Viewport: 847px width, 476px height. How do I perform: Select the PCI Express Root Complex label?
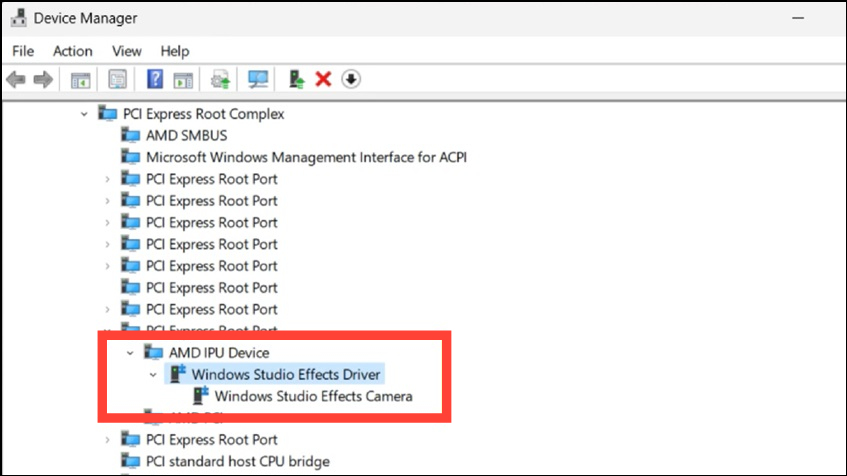pyautogui.click(x=204, y=114)
